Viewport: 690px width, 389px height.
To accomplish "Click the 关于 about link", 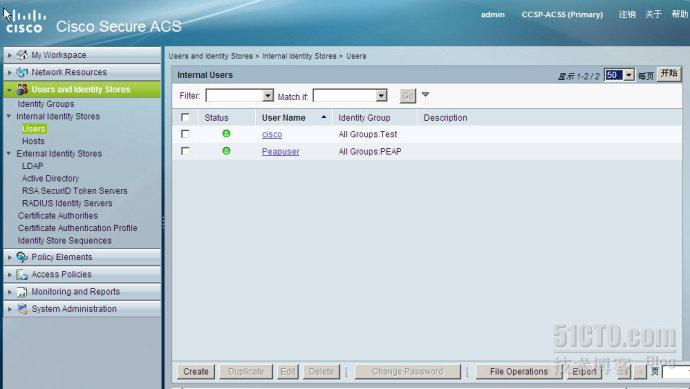I will click(x=653, y=14).
